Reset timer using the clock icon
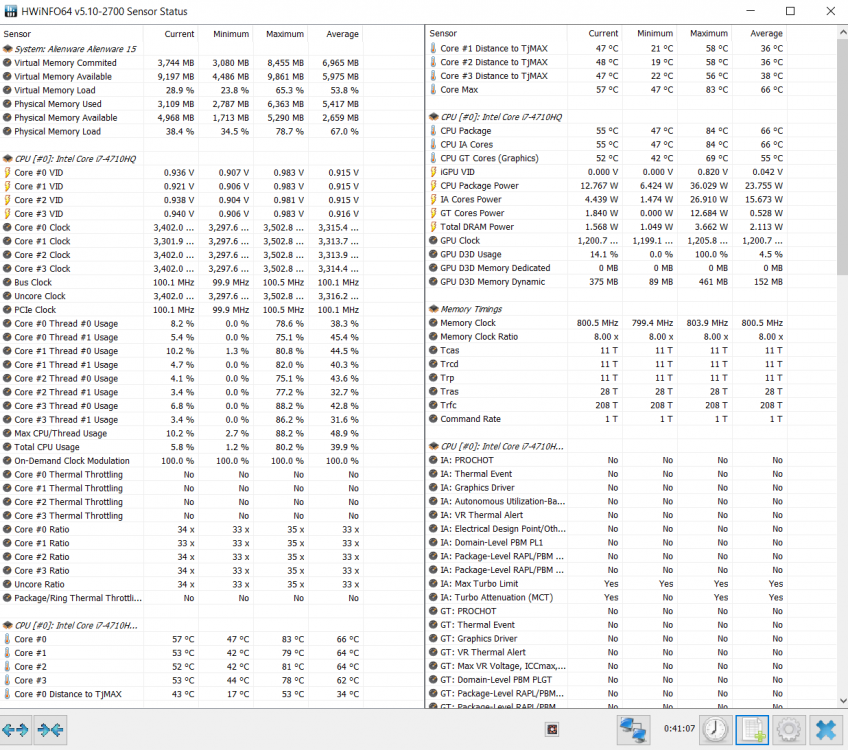This screenshot has width=848, height=750. point(714,730)
